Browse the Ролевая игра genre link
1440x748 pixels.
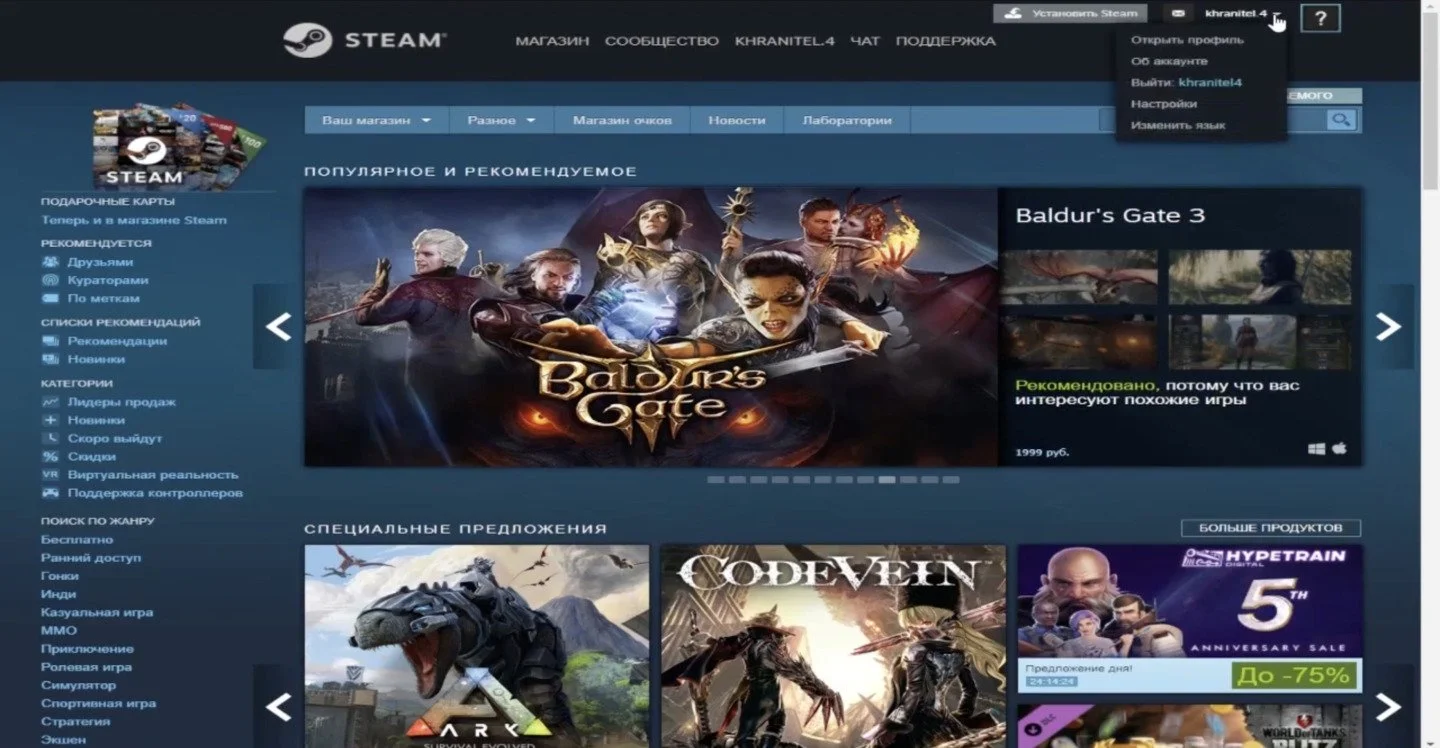click(86, 667)
